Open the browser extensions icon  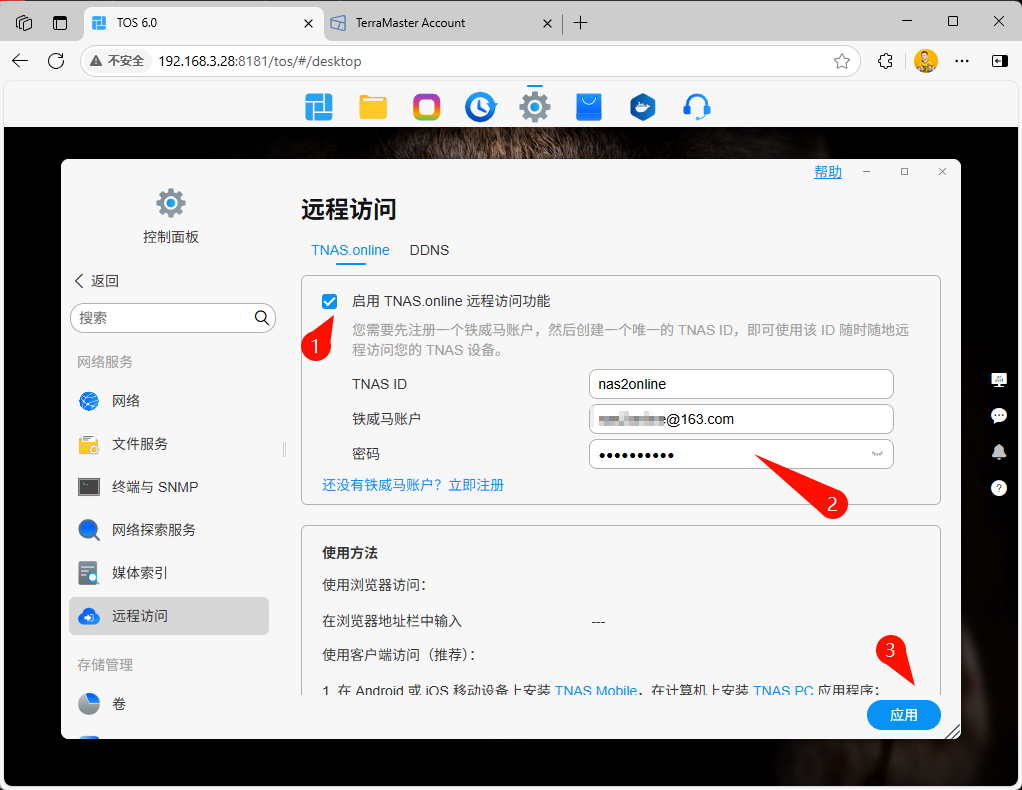[885, 61]
